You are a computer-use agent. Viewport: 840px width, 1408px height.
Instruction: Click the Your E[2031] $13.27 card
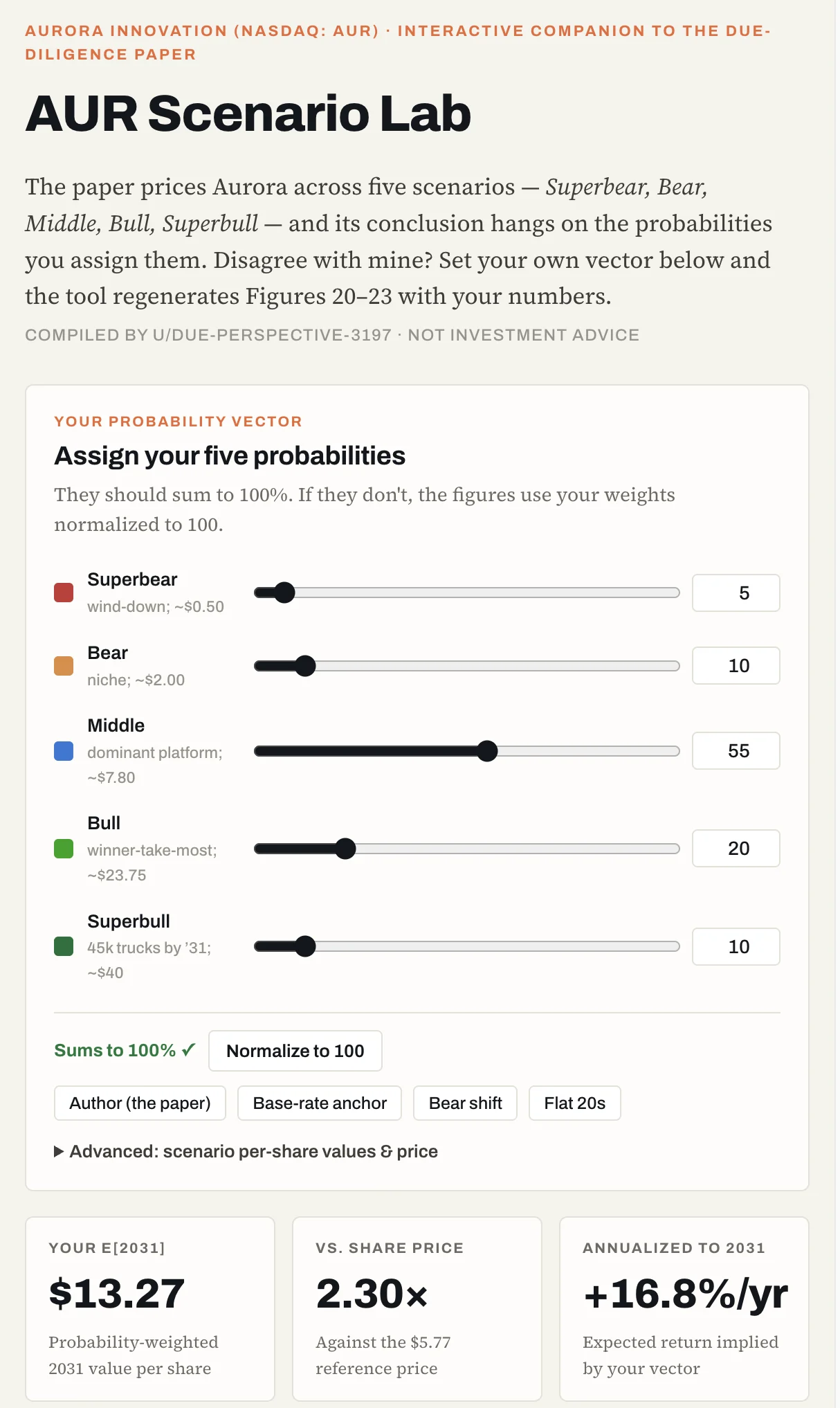(x=150, y=1309)
